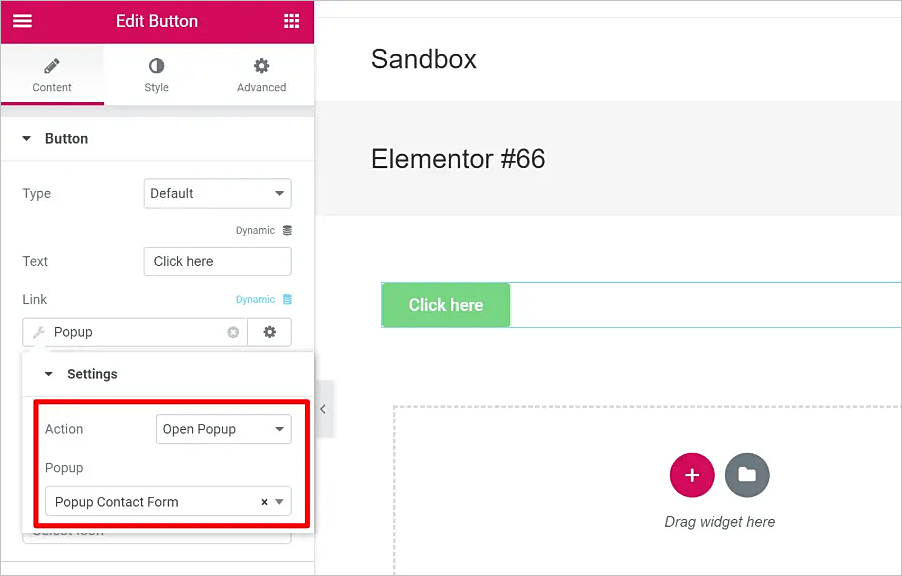Image resolution: width=902 pixels, height=576 pixels.
Task: Open the Type dropdown
Action: coord(217,193)
